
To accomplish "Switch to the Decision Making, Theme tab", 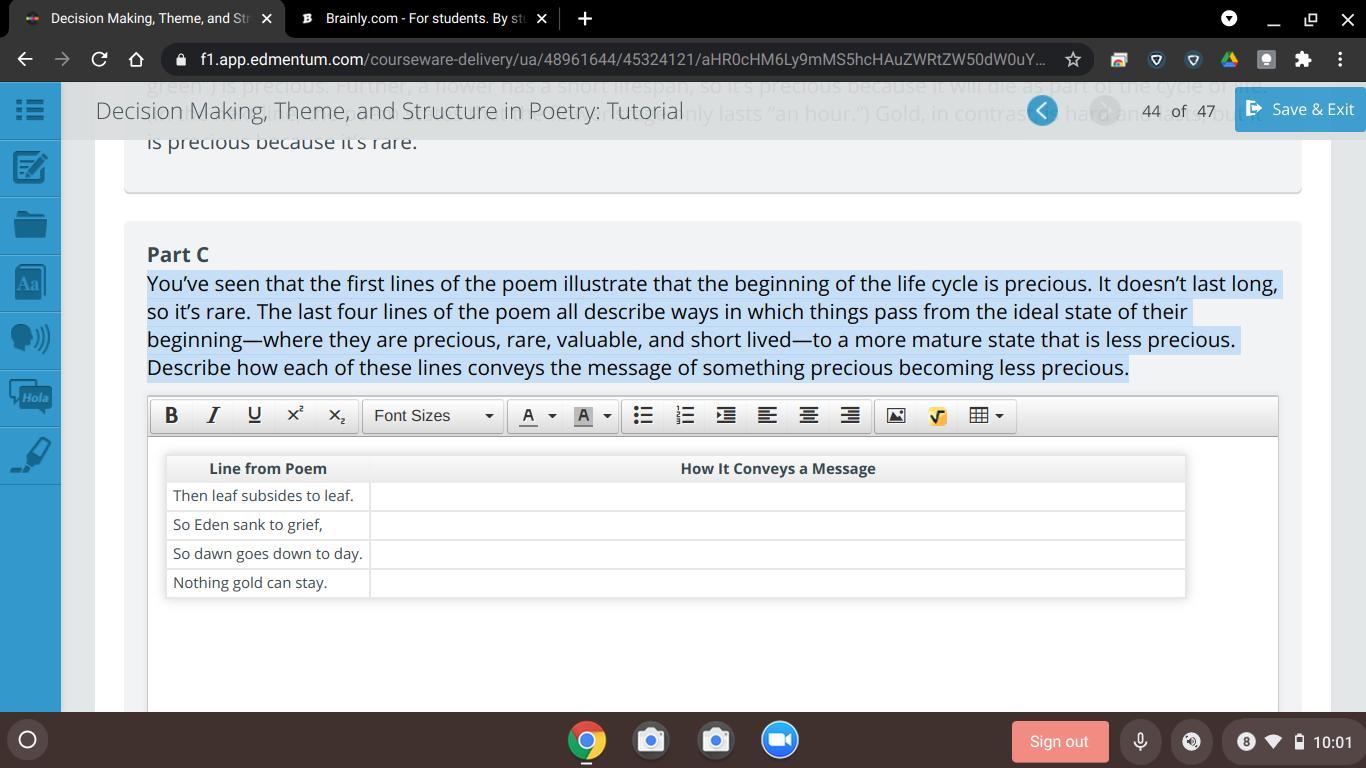I will tap(148, 18).
